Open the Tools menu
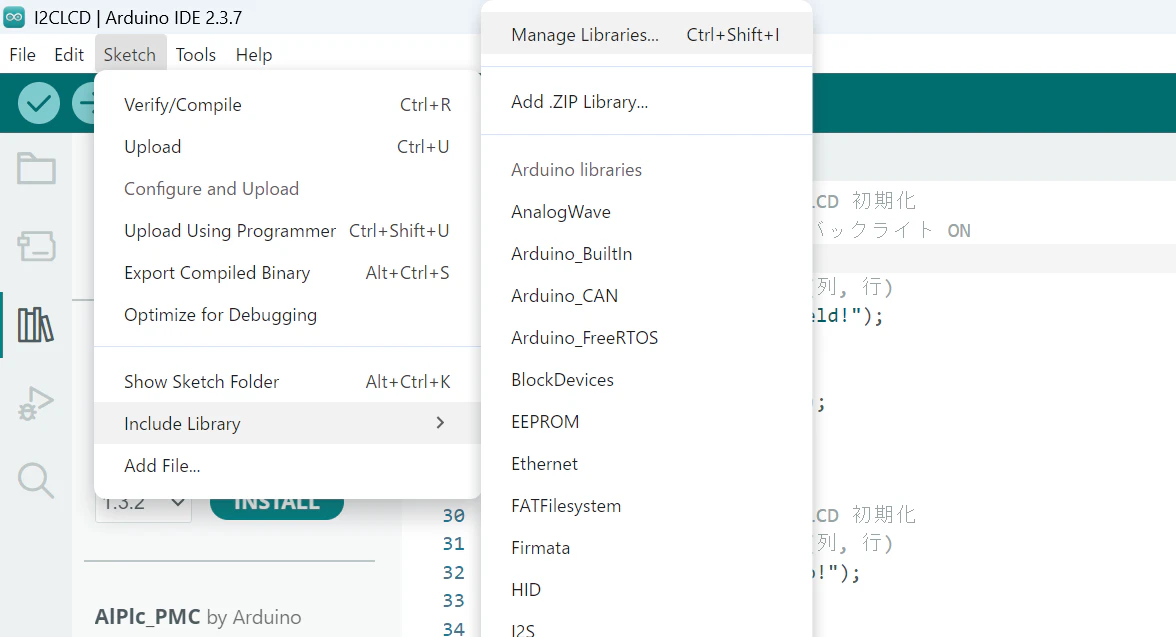The height and width of the screenshot is (637, 1176). (x=196, y=55)
